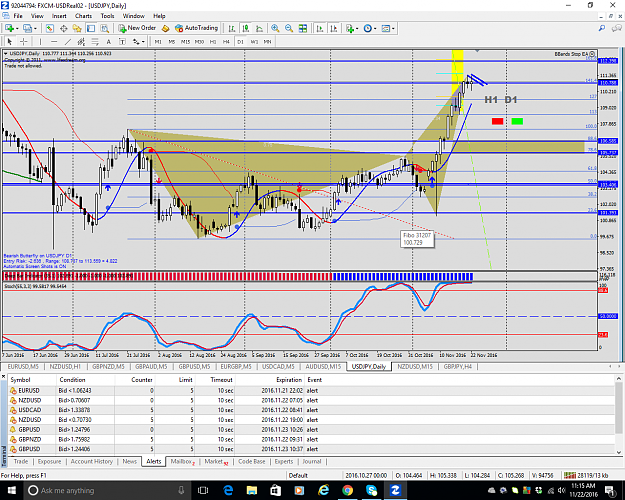The image size is (625, 500).
Task: Draw a vertical line tool
Action: 40,41
